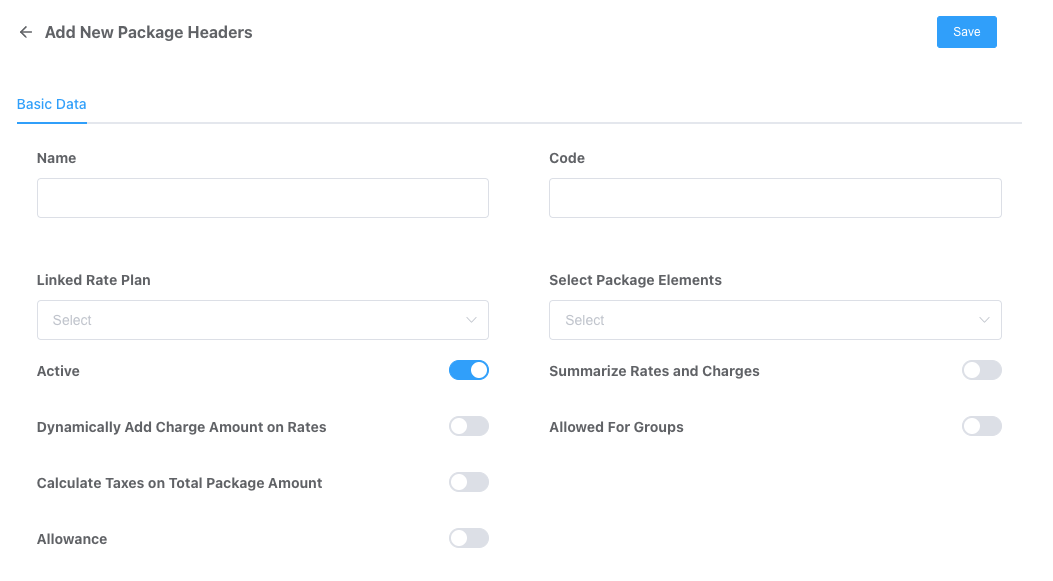Switch on the Allowance toggle
The width and height of the screenshot is (1053, 581).
pos(468,539)
